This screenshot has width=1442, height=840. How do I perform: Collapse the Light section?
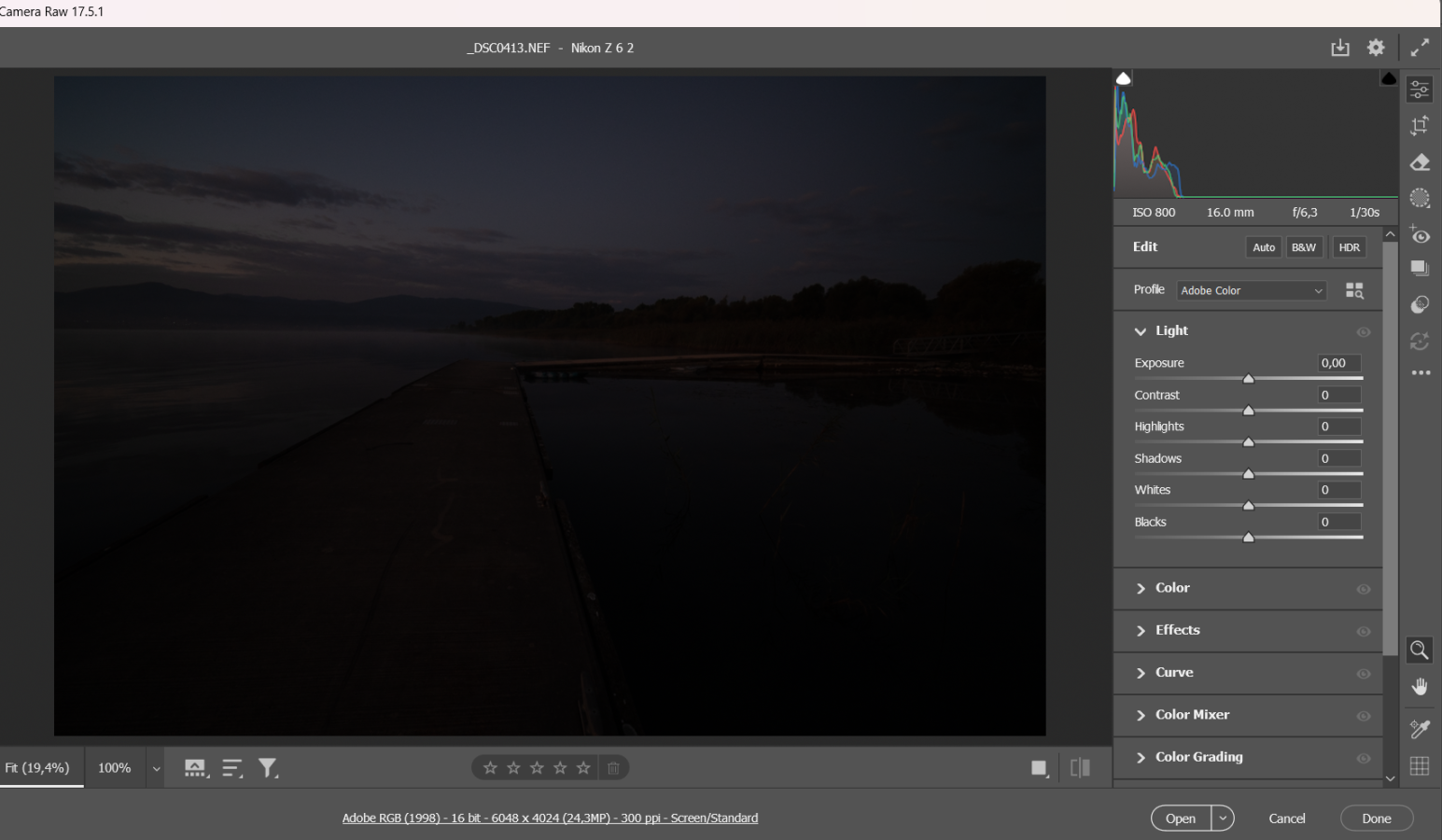pos(1141,331)
